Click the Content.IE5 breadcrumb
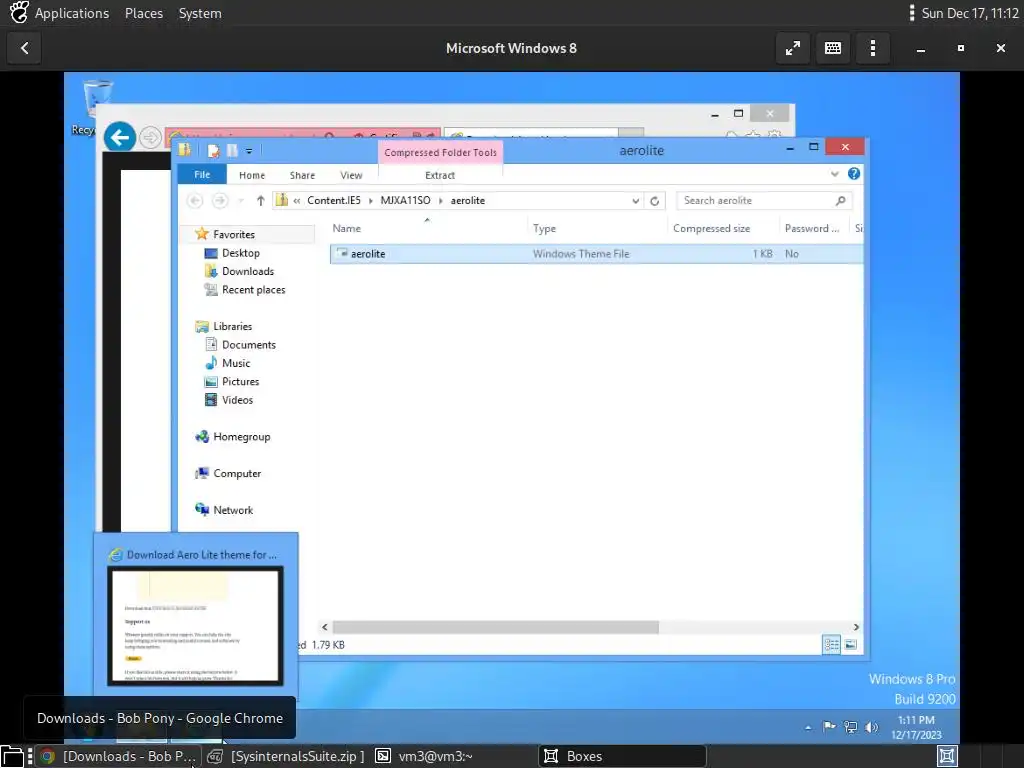This screenshot has width=1024, height=768. pyautogui.click(x=334, y=200)
